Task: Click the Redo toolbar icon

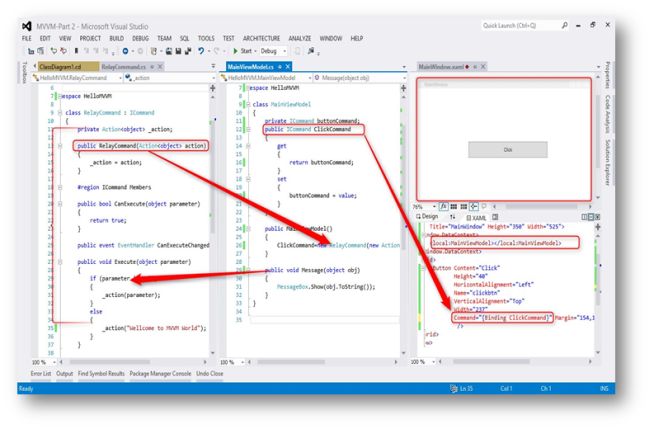Action: point(216,51)
